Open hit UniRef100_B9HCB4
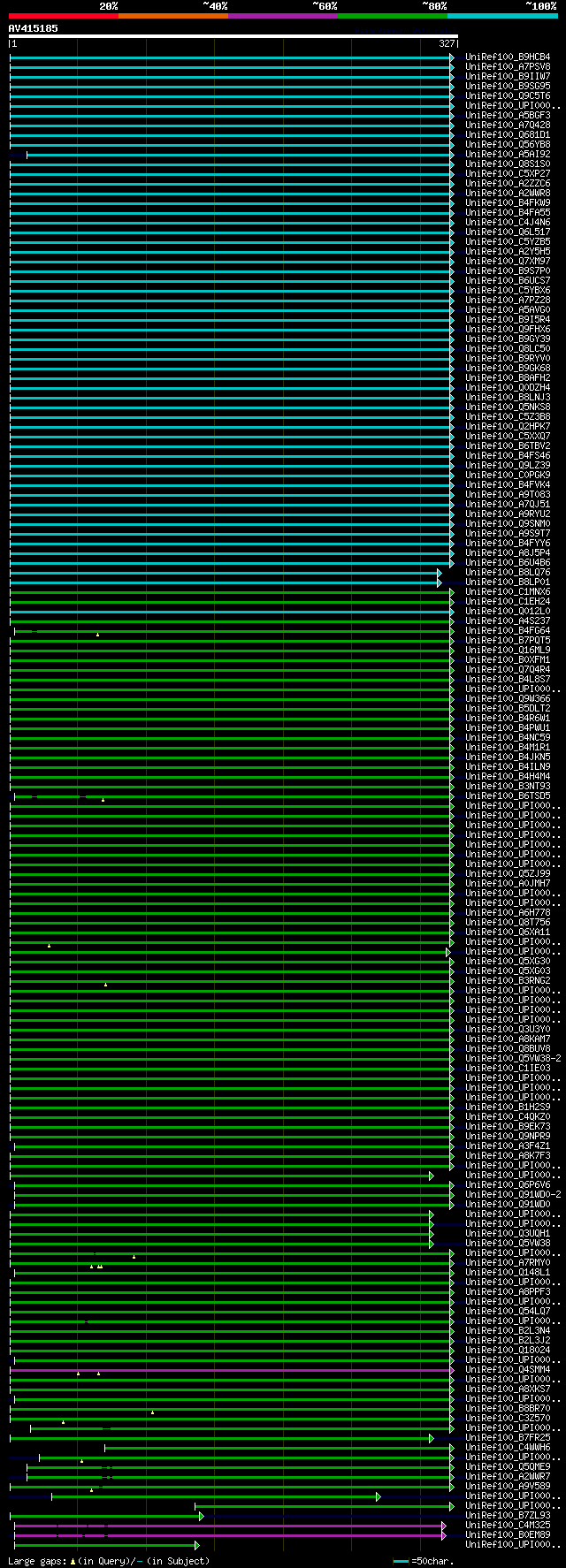The image size is (566, 1568). [x=508, y=57]
